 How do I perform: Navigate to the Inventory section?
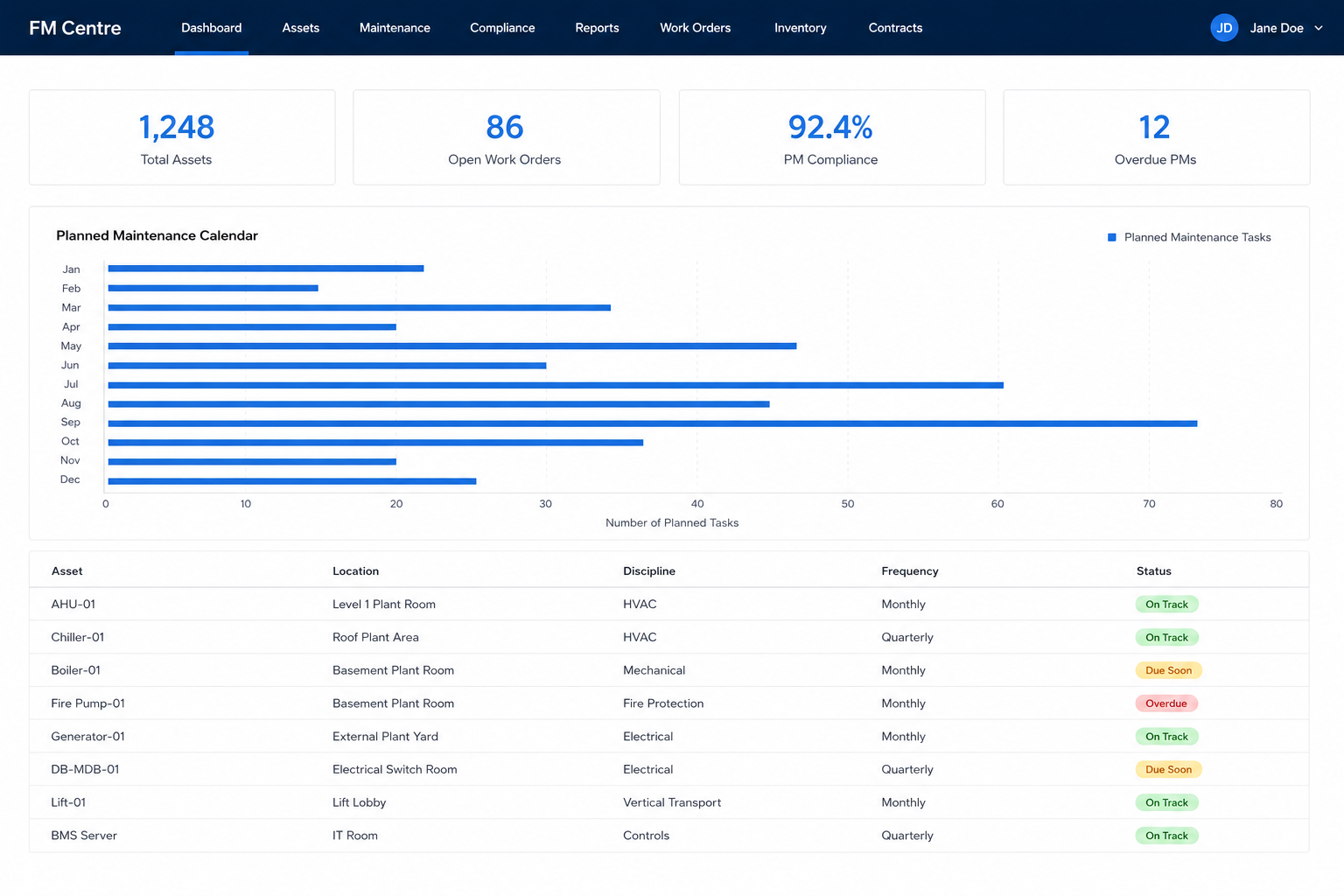point(801,28)
